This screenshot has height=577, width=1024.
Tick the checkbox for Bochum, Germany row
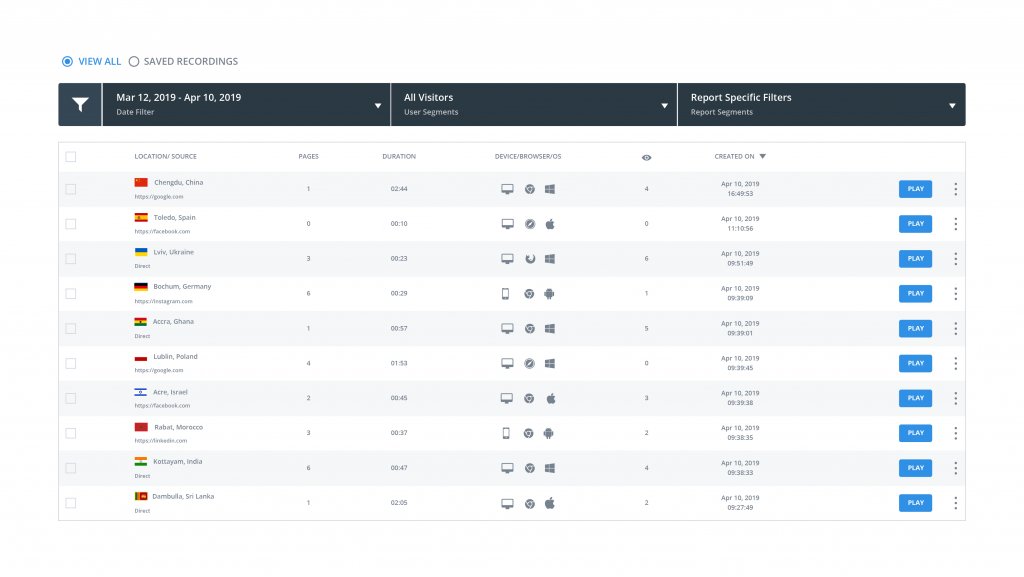(71, 294)
